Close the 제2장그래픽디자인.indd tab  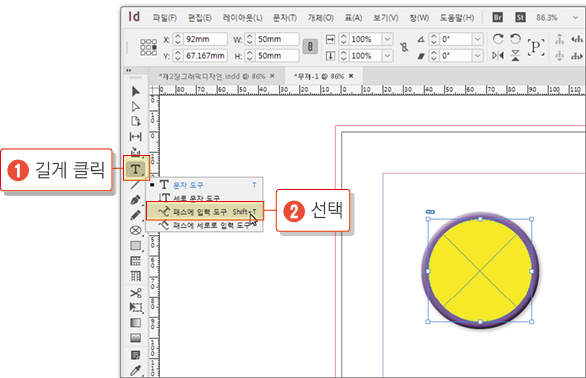click(272, 76)
